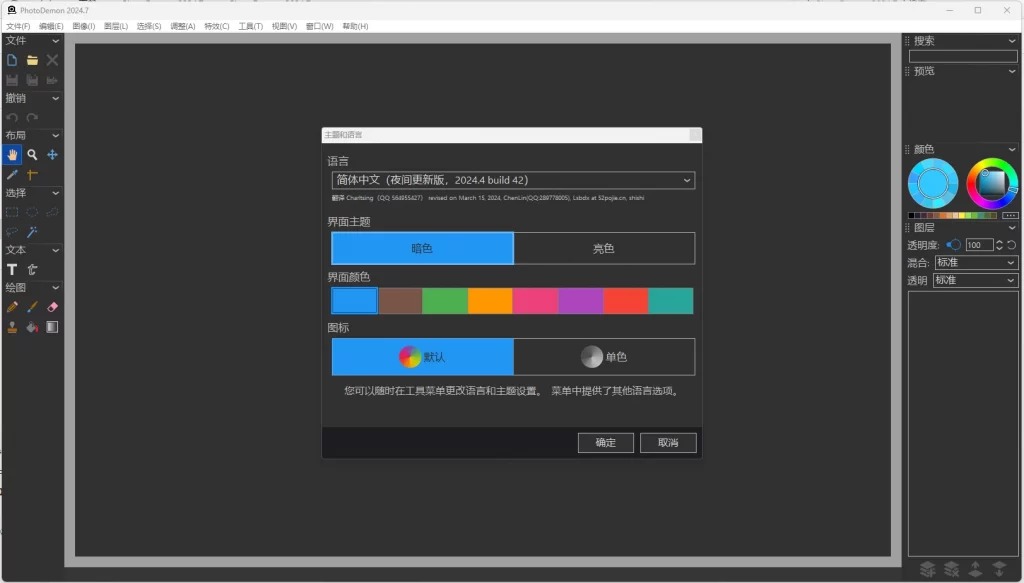Select the Gradient tool icon

(x=52, y=327)
